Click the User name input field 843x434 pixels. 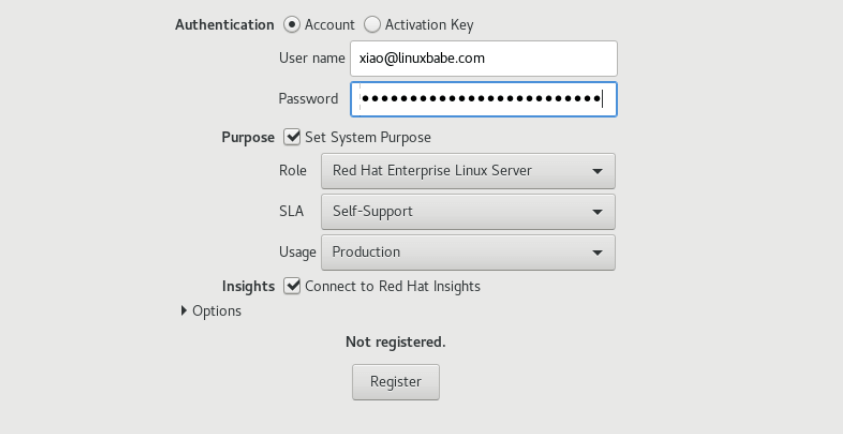click(x=483, y=58)
